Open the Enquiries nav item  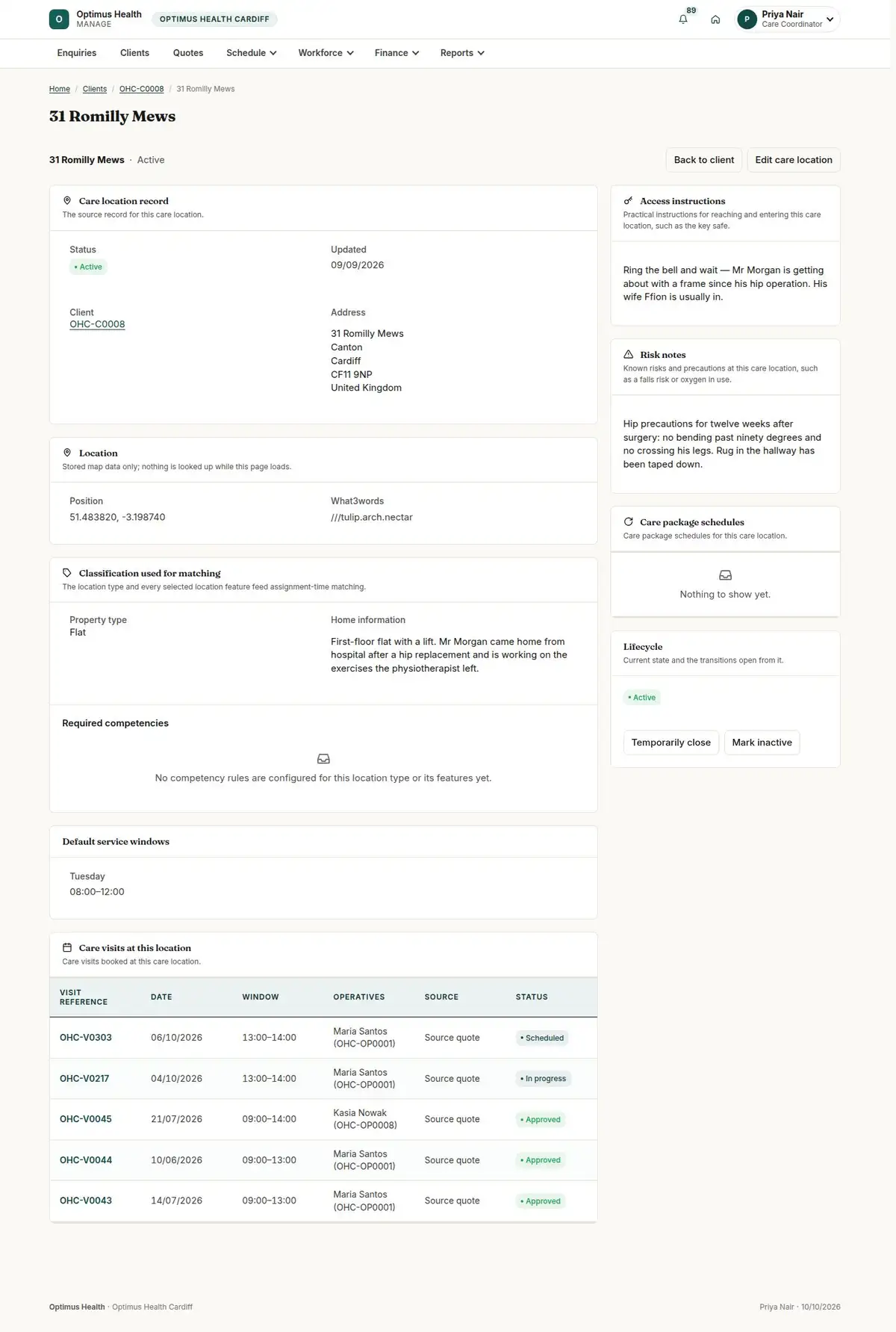click(77, 53)
